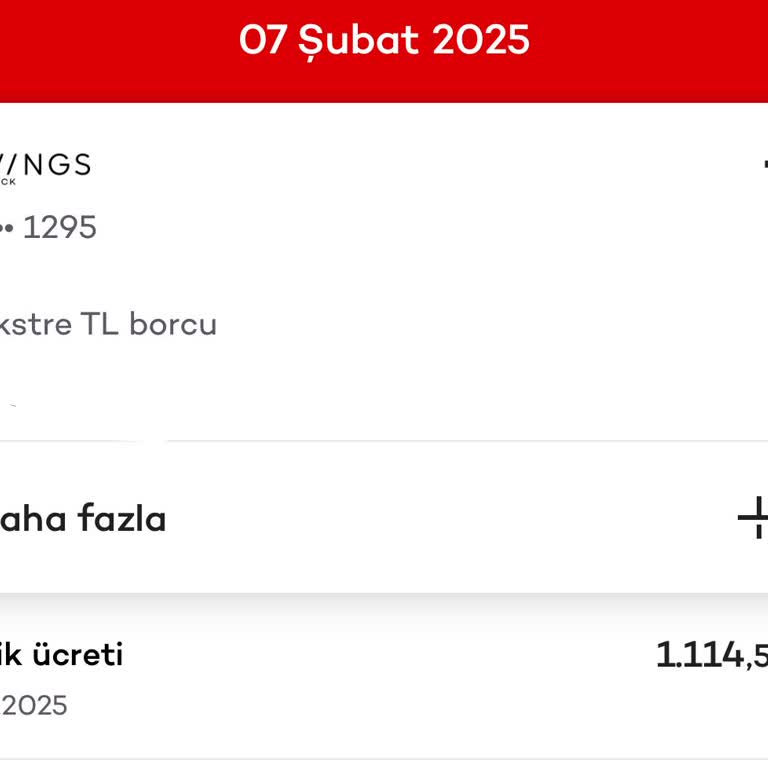Tap the icon at the card's top right
Screen dimensions: 768x768
(763, 166)
